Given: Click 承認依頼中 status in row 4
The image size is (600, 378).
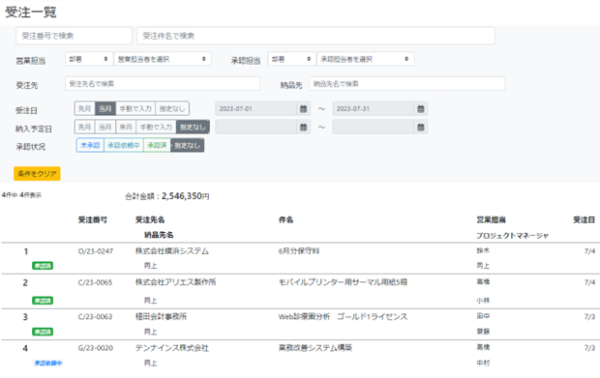Looking at the screenshot, I should [x=48, y=363].
